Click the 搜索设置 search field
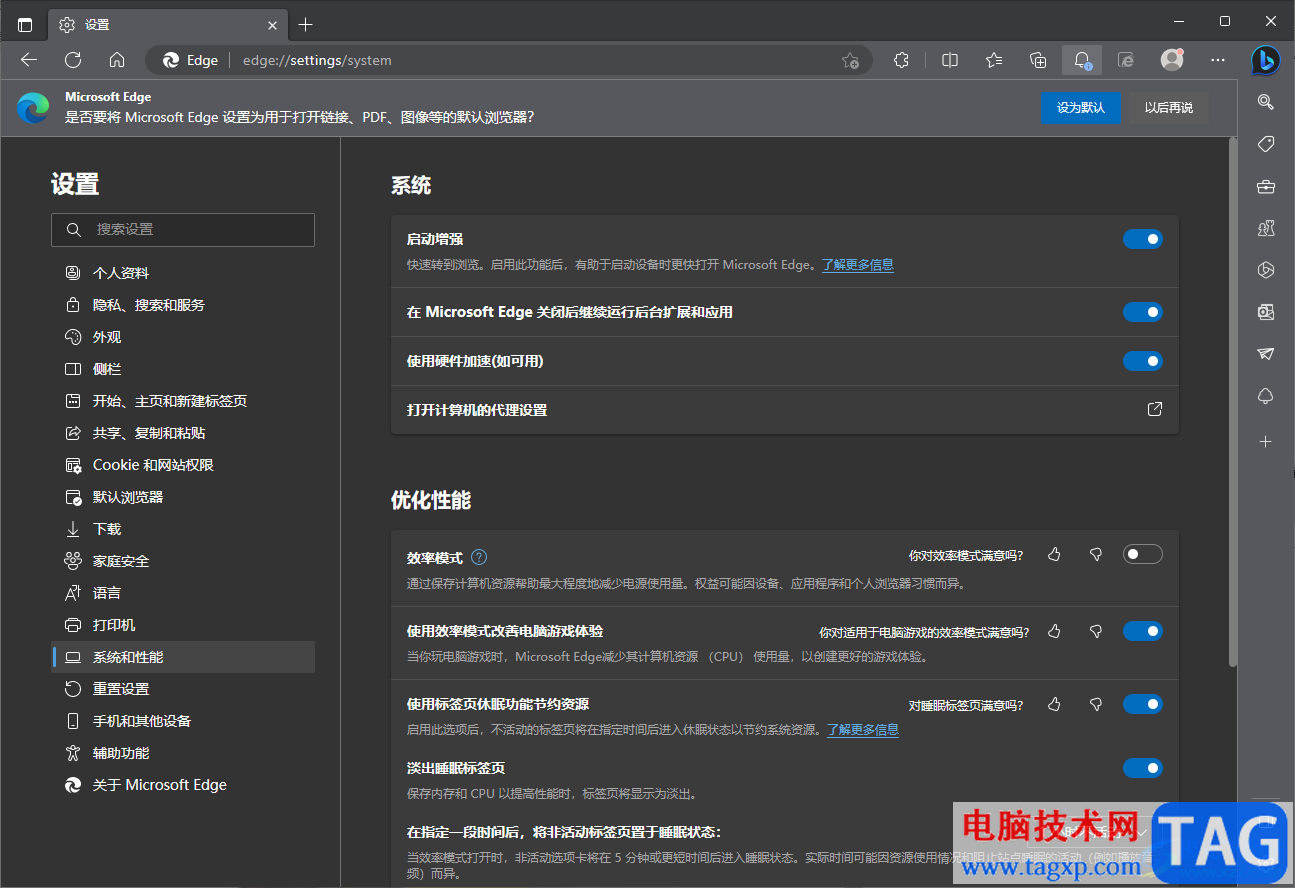1295x888 pixels. point(183,229)
